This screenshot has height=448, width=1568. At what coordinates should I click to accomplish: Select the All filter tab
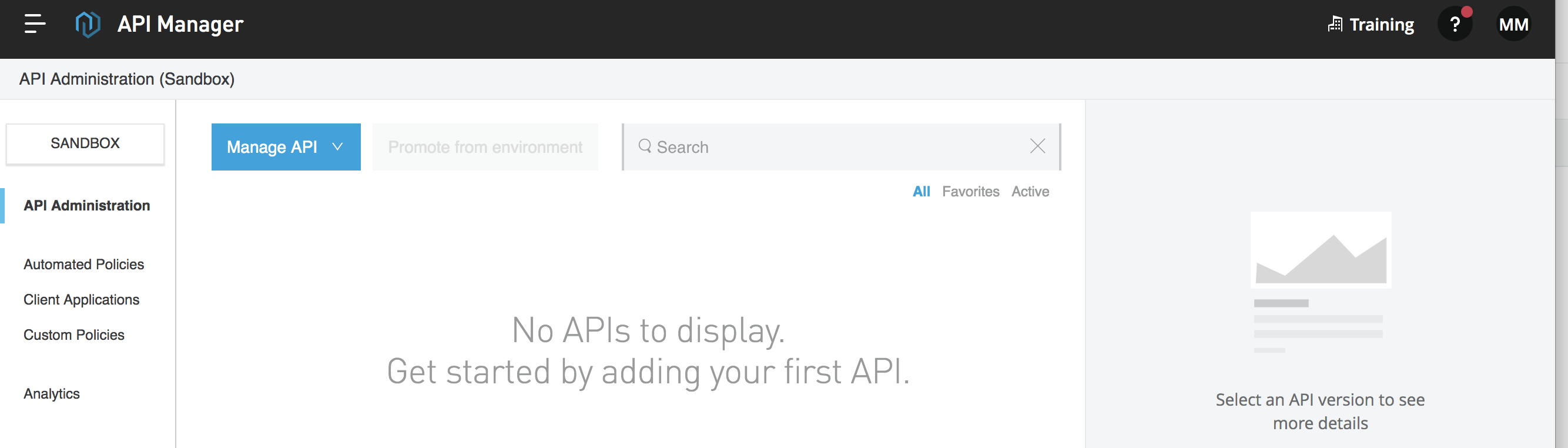click(922, 192)
